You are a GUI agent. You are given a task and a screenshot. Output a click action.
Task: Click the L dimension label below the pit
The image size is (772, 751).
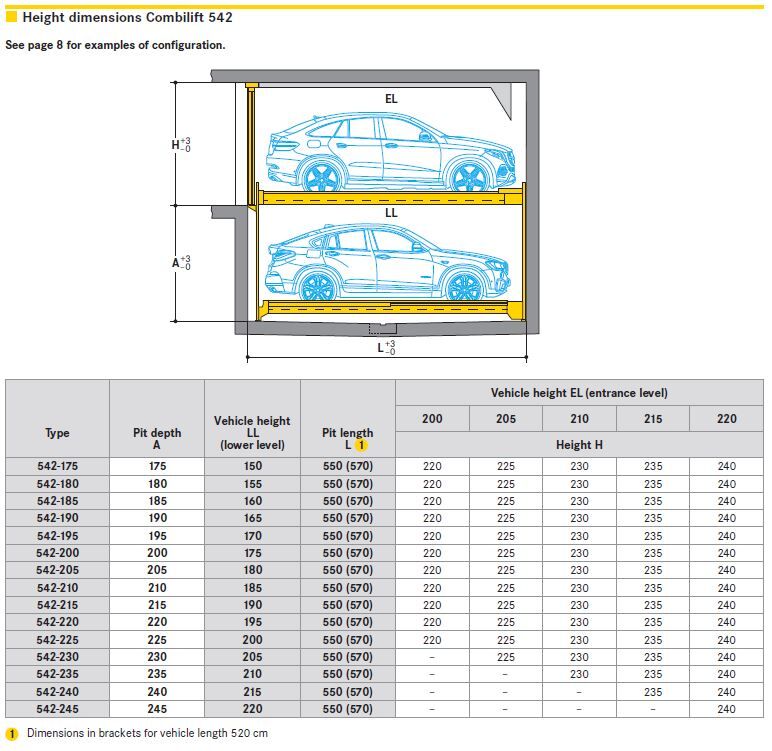tap(386, 348)
